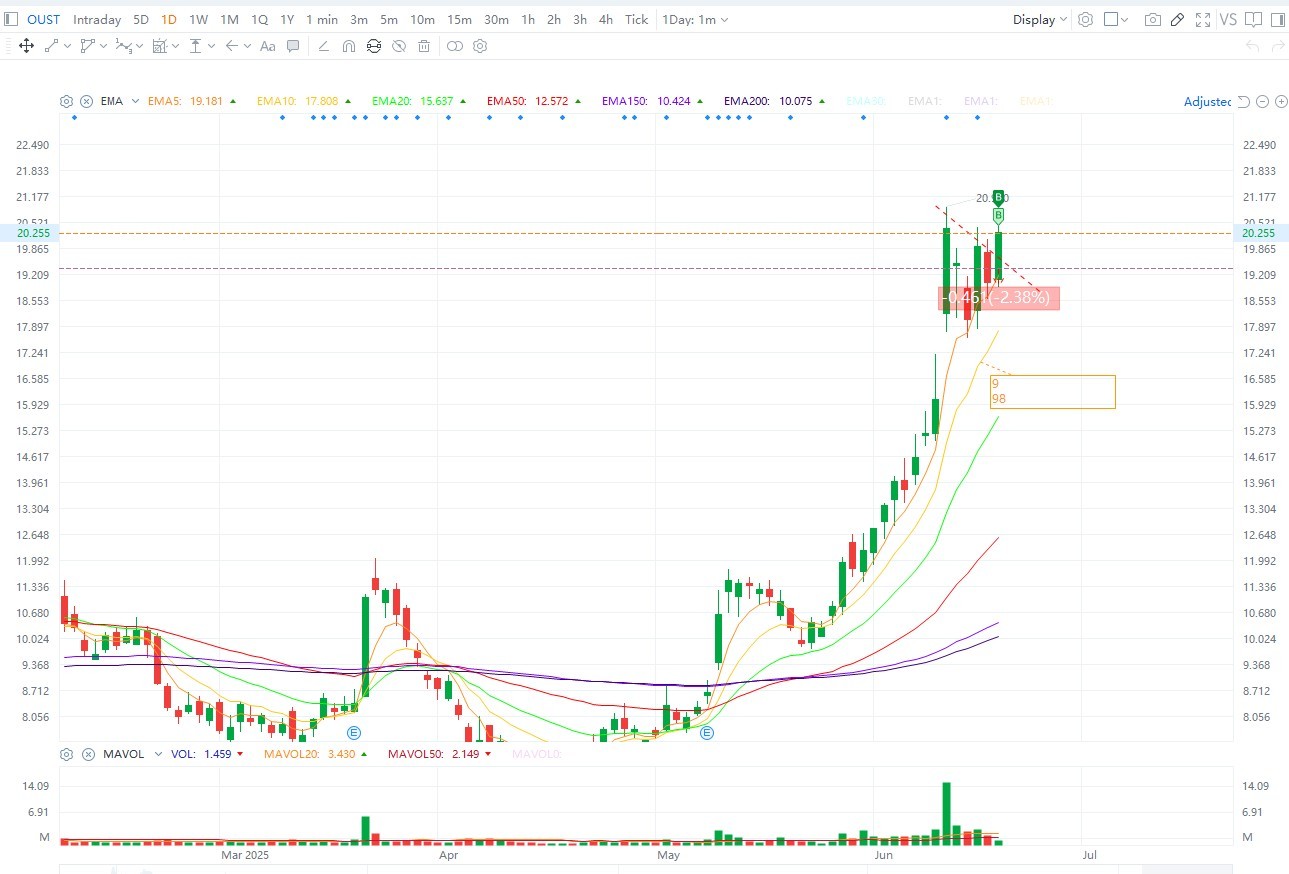Zoom in chart with plus circle
This screenshot has height=874, width=1289.
pyautogui.click(x=1281, y=101)
